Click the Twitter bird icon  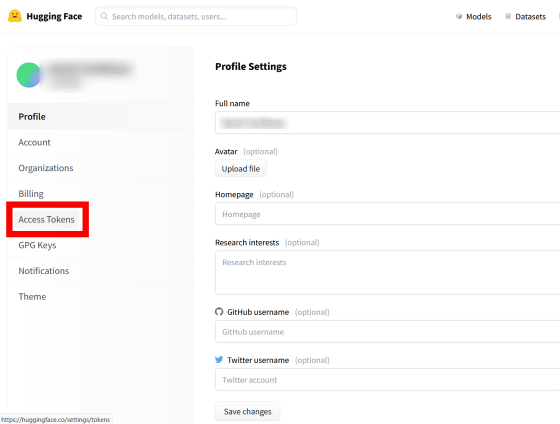pos(219,359)
